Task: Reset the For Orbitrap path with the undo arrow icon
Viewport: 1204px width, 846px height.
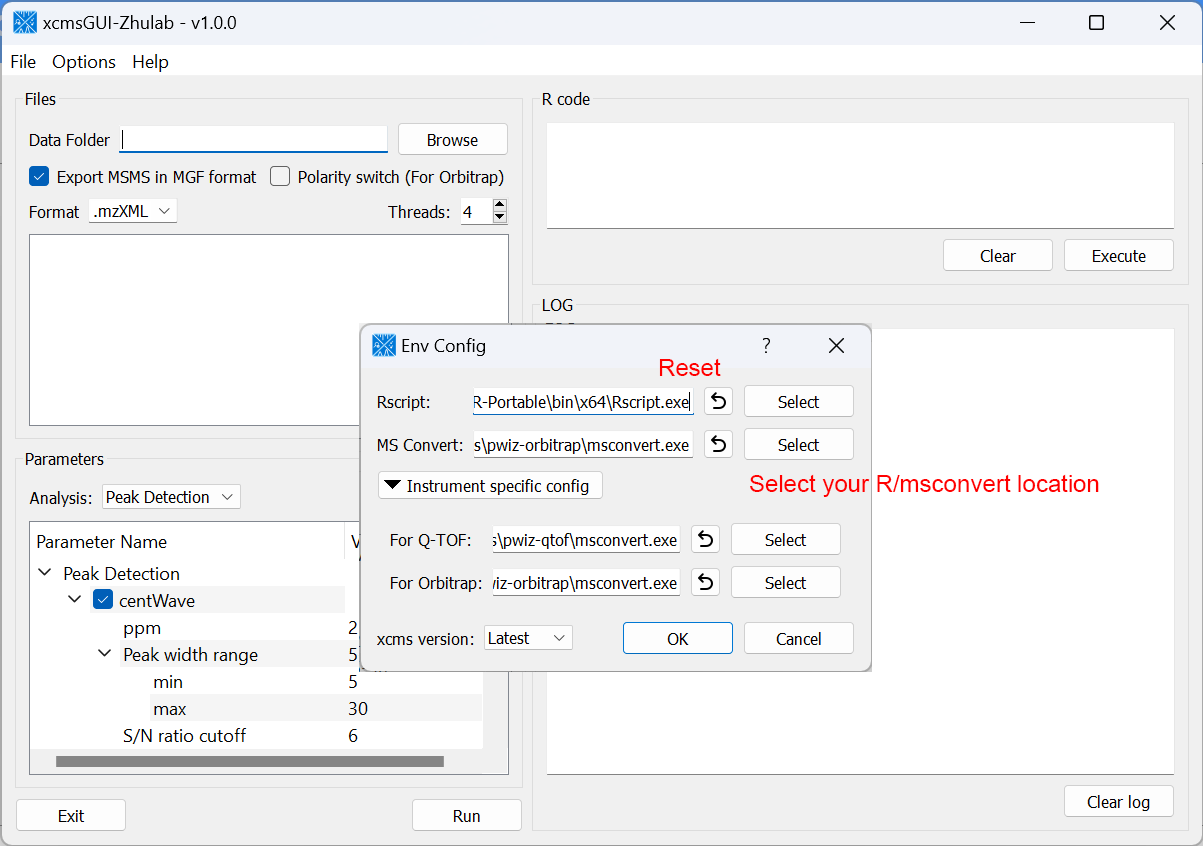Action: tap(705, 583)
